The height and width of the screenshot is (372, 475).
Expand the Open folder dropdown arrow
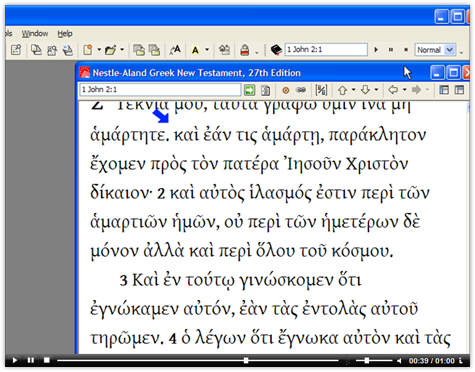pos(122,50)
